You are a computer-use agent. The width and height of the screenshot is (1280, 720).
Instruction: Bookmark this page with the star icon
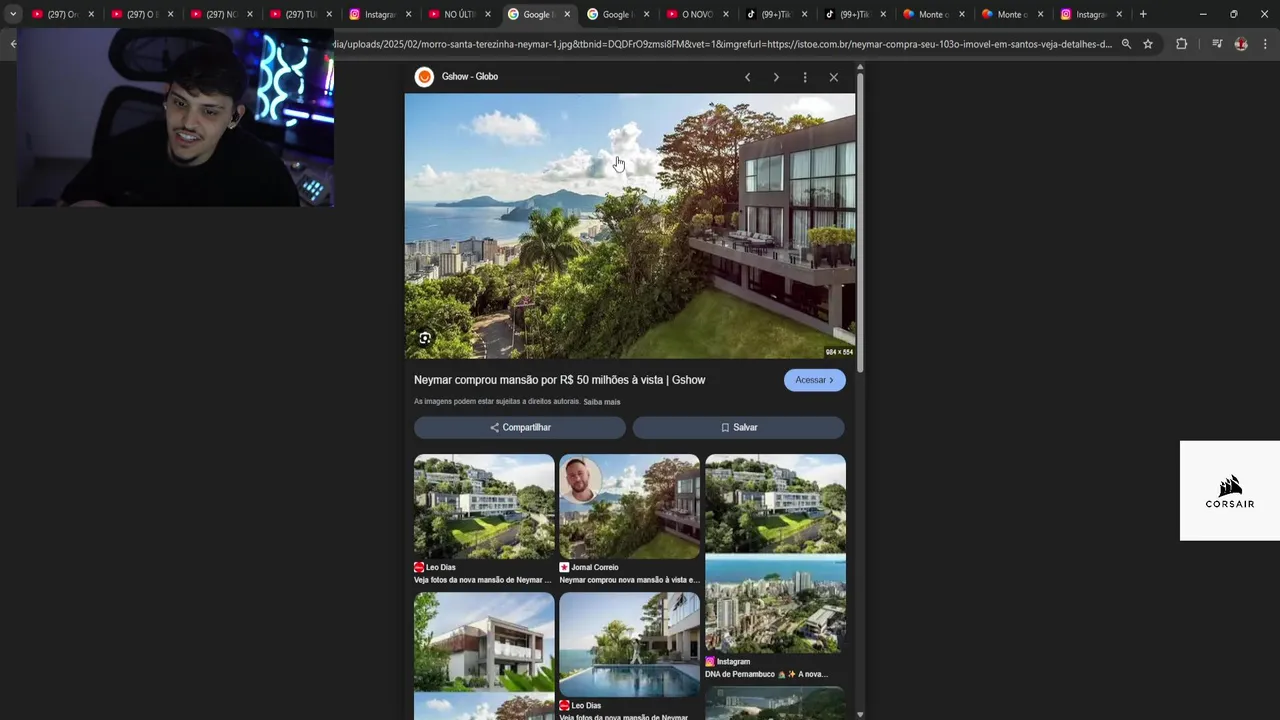pyautogui.click(x=1148, y=44)
